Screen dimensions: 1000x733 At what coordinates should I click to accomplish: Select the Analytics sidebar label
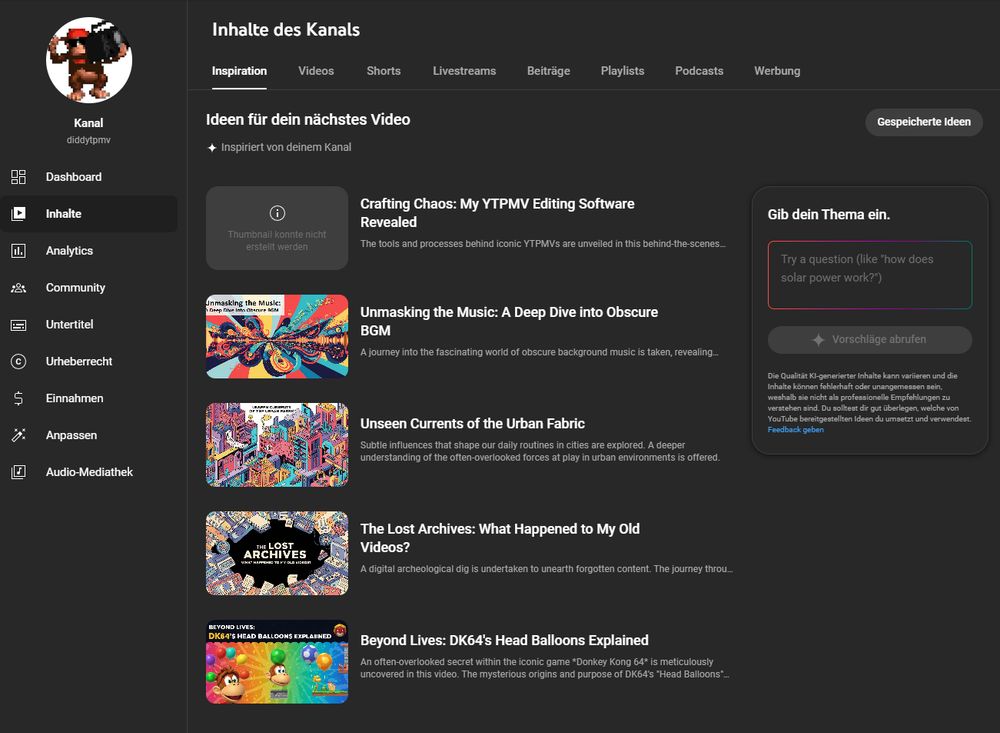click(x=69, y=251)
